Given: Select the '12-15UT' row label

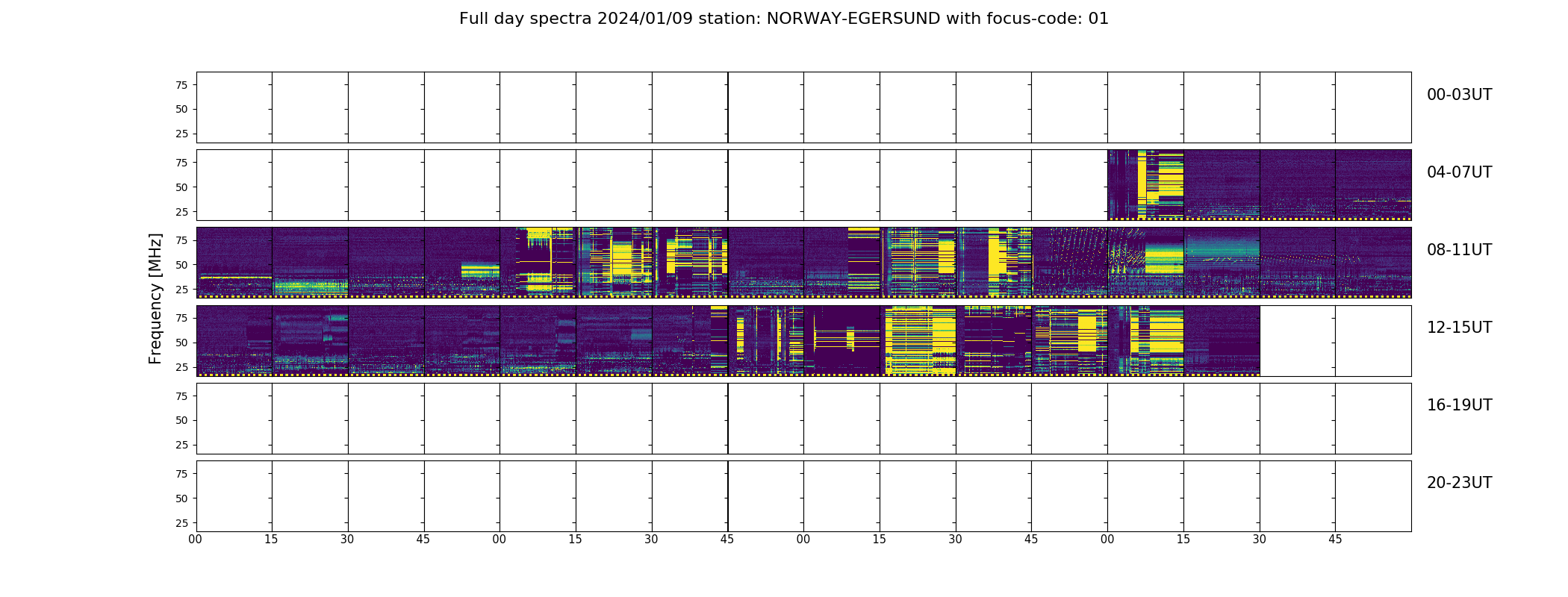Looking at the screenshot, I should pos(1459,328).
